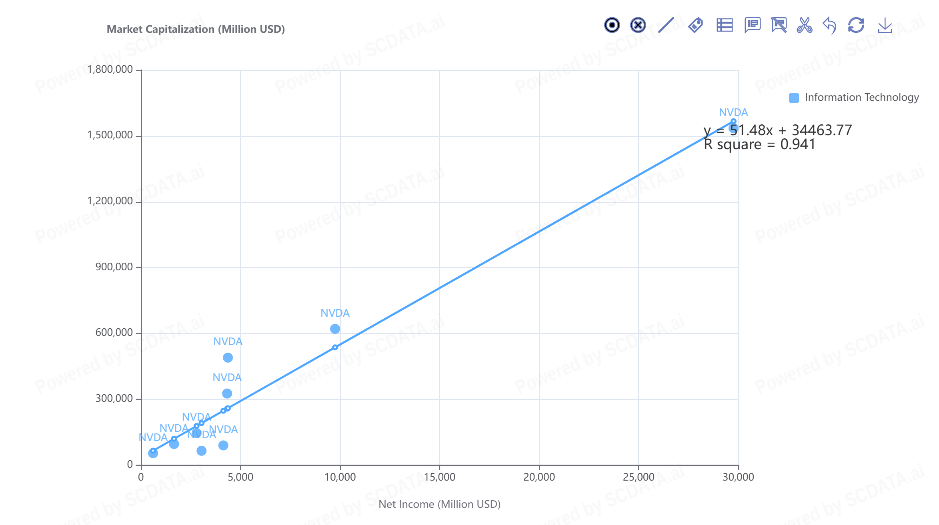Click the circled-dot select icon in toolbar
This screenshot has width=939, height=525.
612,25
